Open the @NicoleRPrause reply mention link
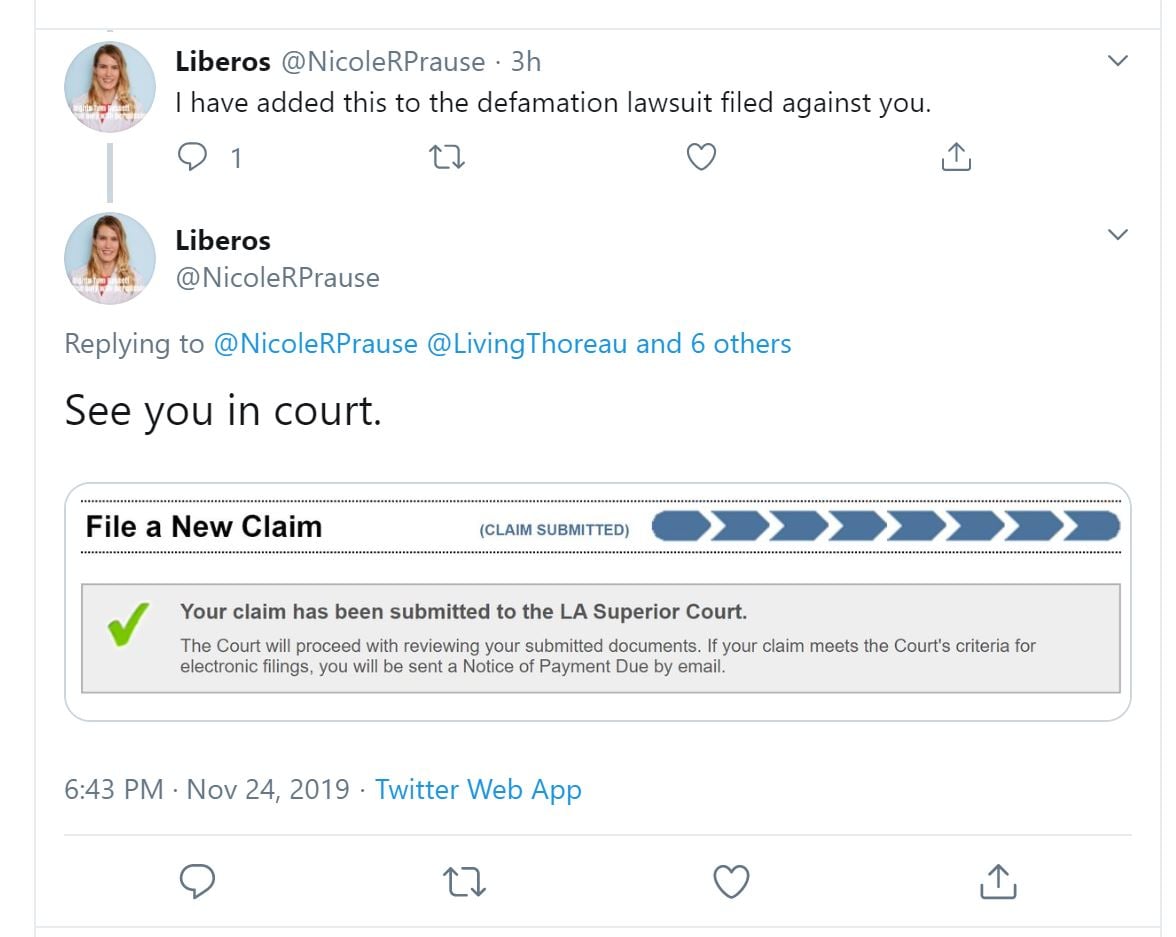Screen dimensions: 1176x937 coord(315,344)
